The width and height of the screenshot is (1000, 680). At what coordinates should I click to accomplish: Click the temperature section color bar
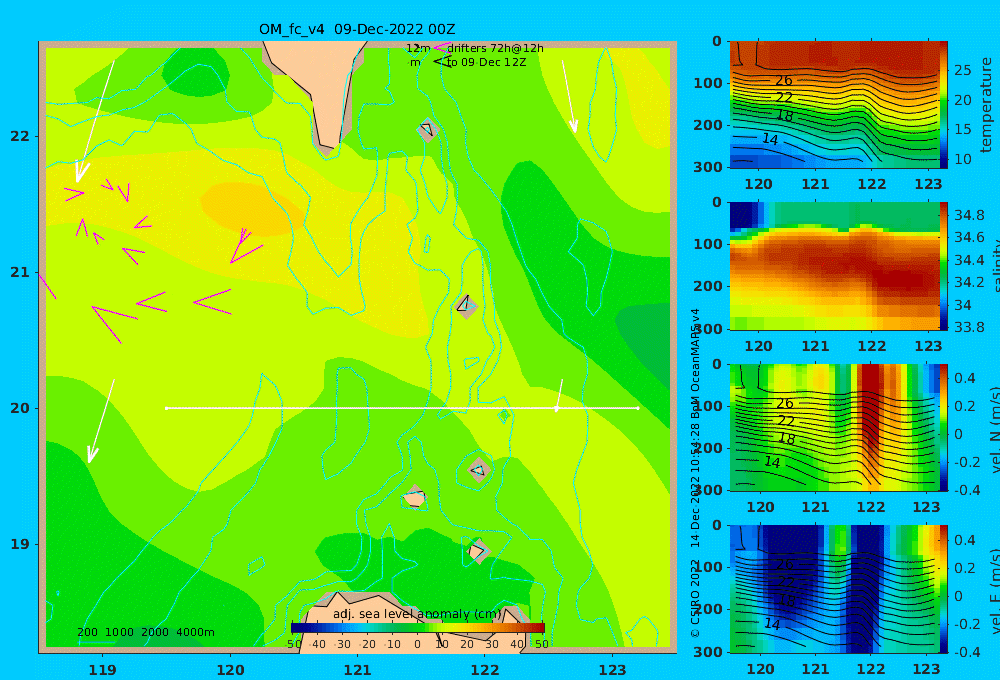coord(944,105)
